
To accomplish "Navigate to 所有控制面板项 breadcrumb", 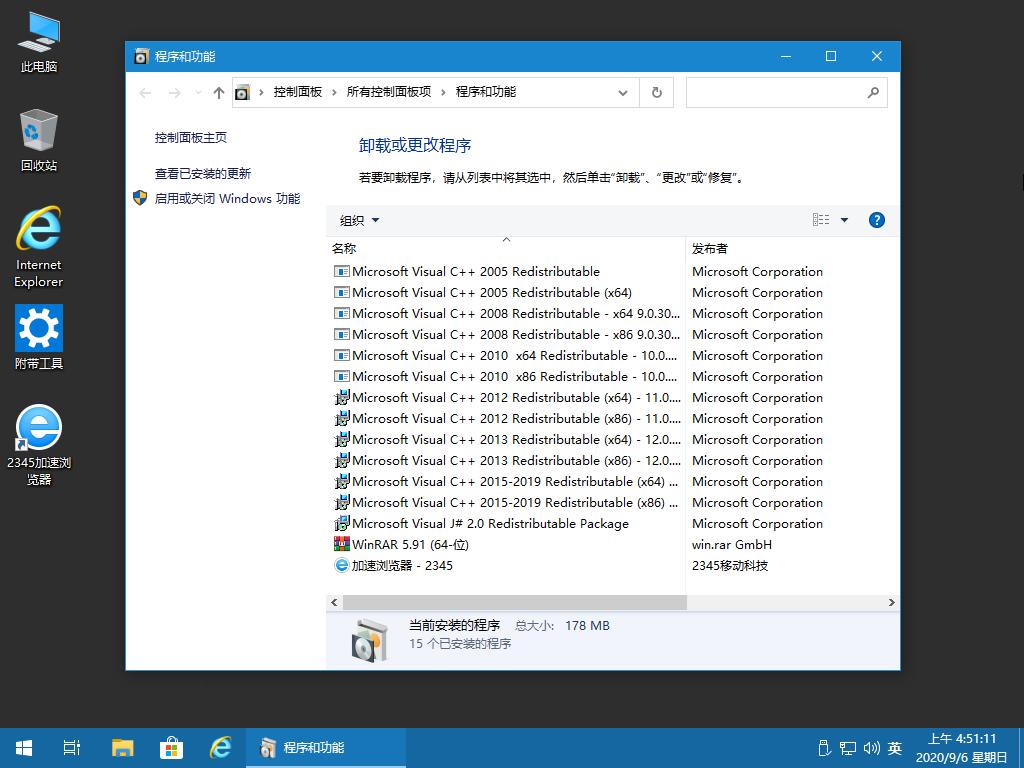I will [389, 92].
